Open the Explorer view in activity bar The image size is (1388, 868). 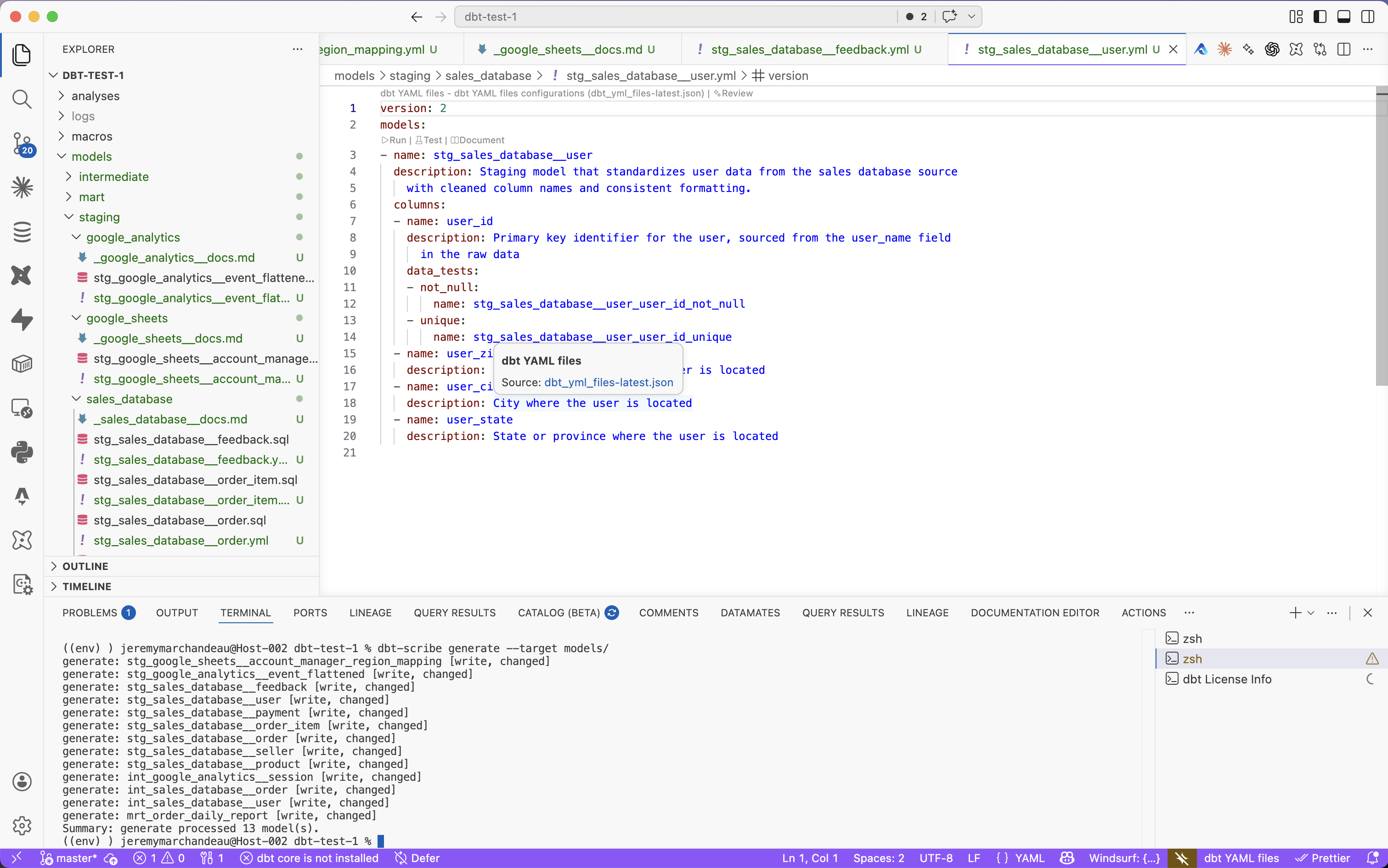[x=22, y=55]
